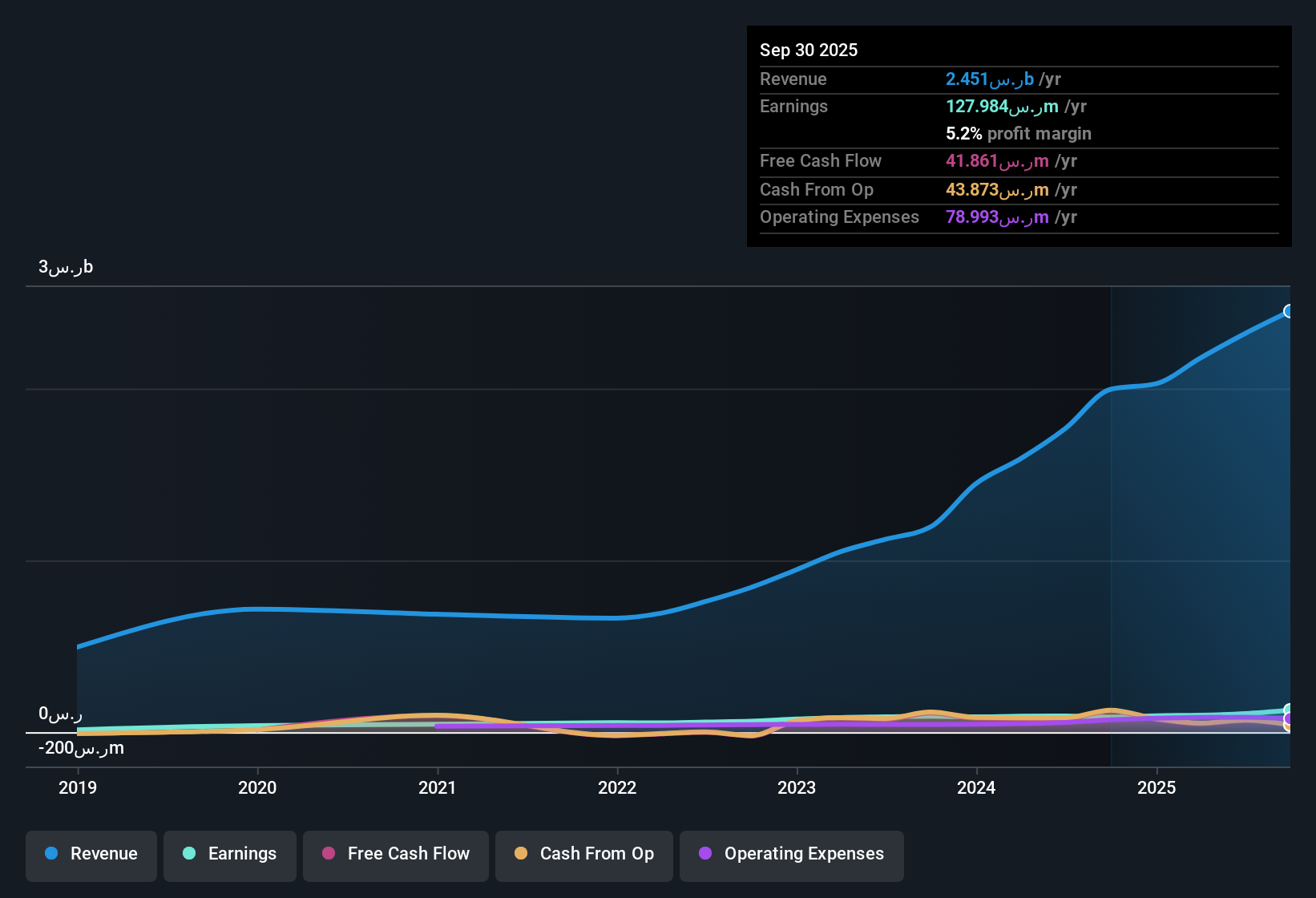This screenshot has width=1316, height=898.
Task: Hide the Operating Expenses line
Action: [791, 854]
